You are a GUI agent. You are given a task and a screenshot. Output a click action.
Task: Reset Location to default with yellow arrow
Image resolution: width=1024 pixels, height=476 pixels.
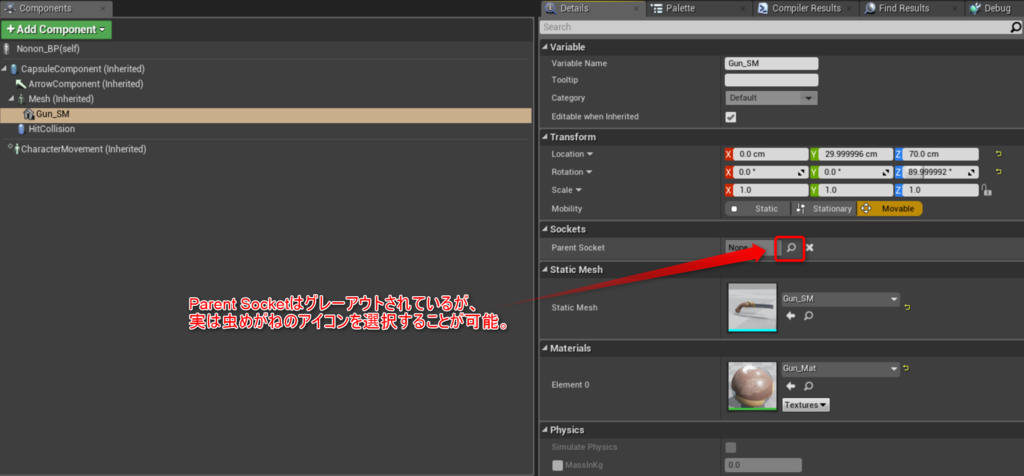(999, 154)
